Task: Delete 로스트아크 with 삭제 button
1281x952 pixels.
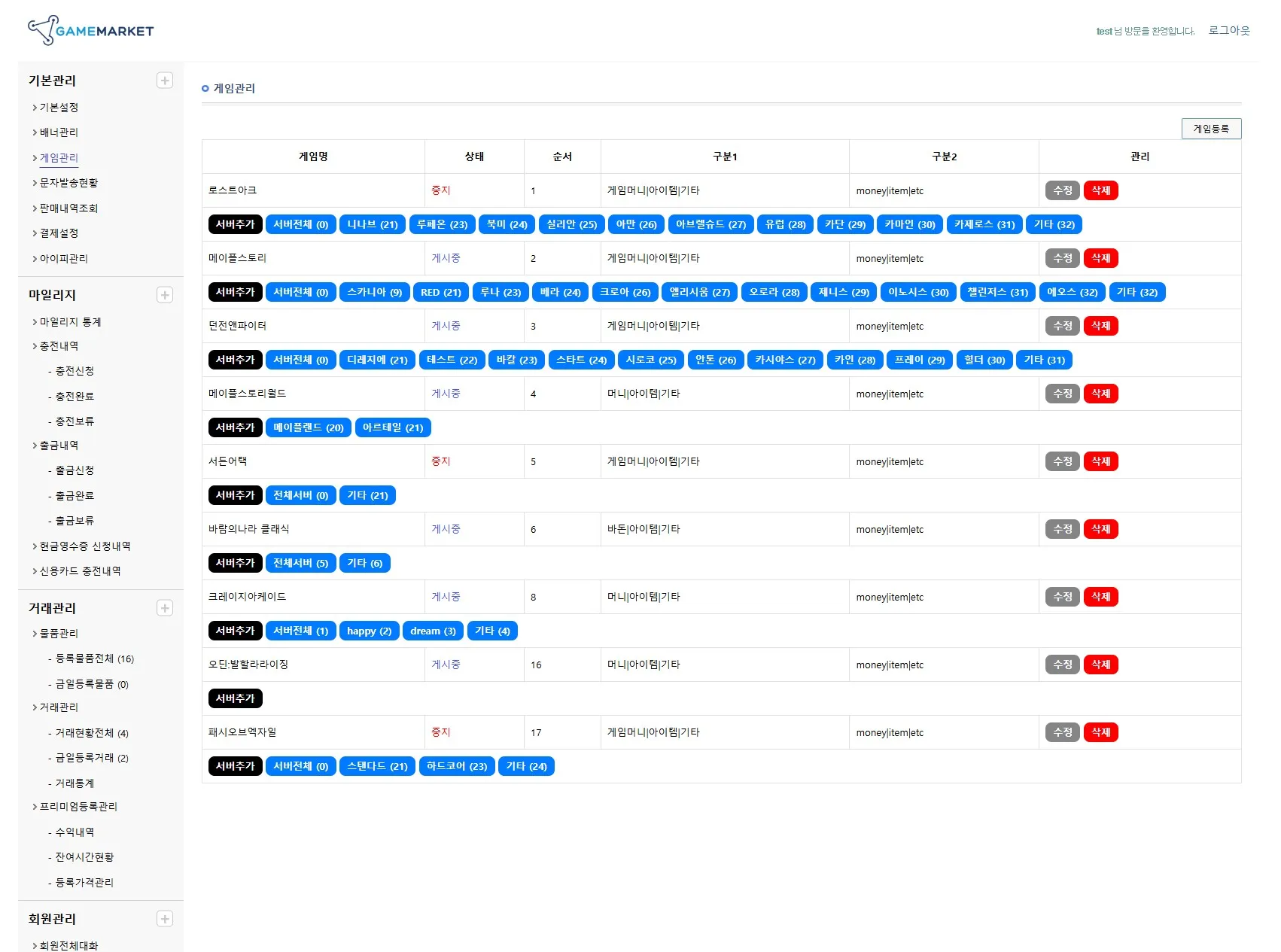Action: point(1101,190)
